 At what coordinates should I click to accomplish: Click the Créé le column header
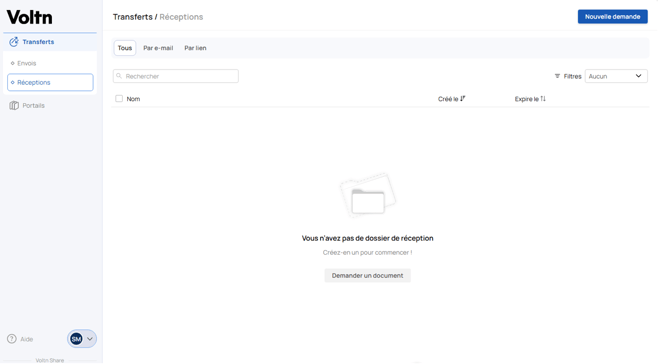(448, 99)
